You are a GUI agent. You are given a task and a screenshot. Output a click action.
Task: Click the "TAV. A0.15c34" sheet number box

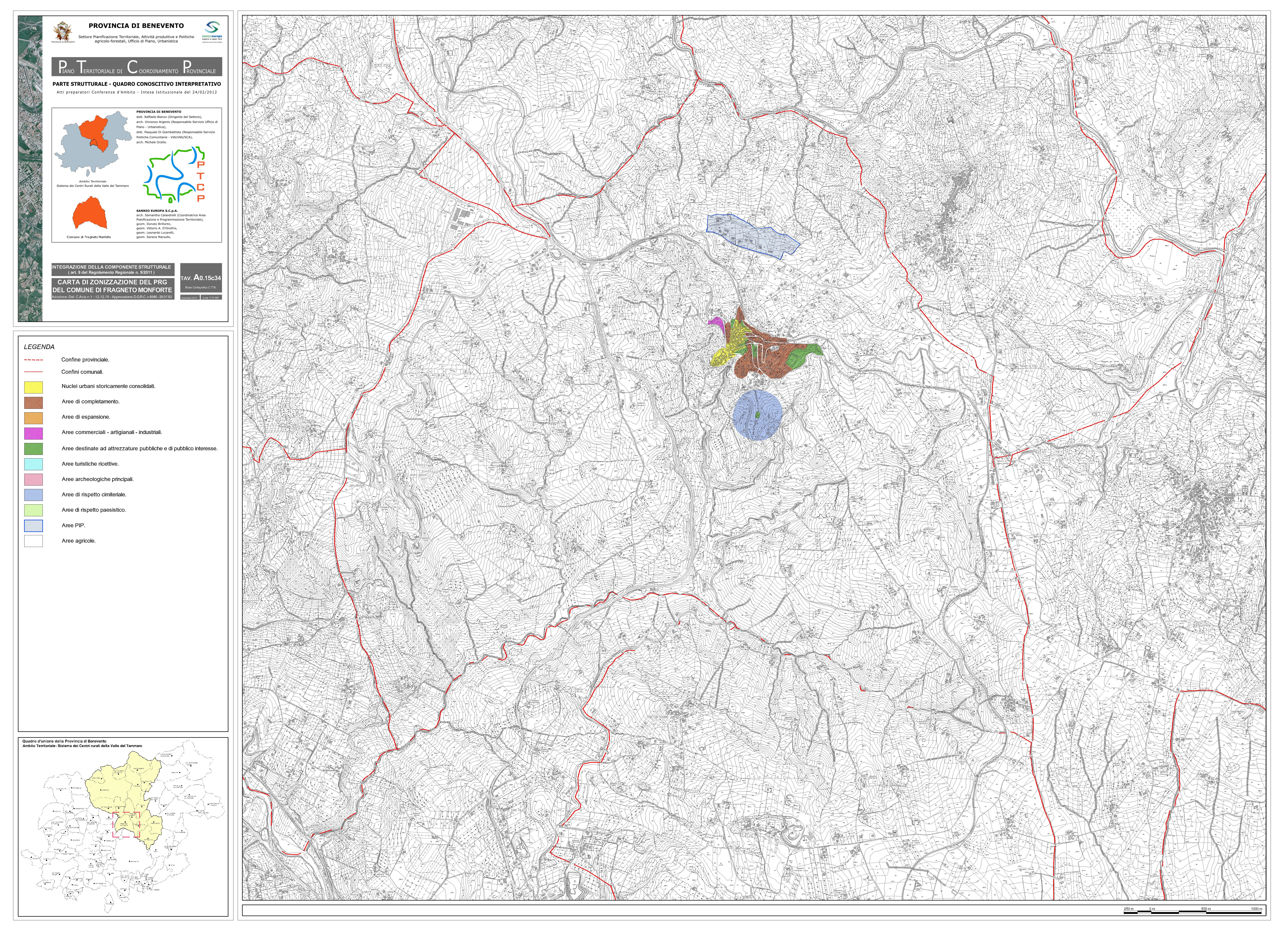click(201, 278)
